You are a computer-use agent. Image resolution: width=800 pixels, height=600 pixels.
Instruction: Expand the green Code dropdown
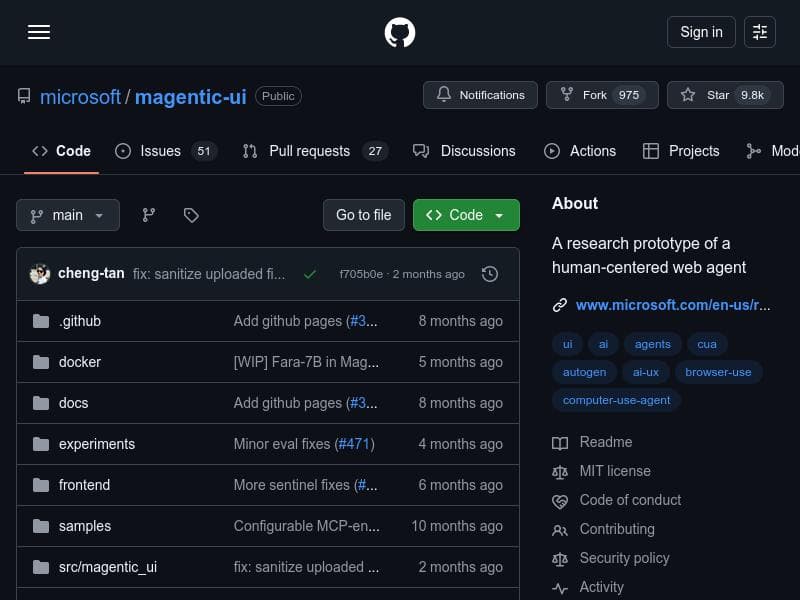pyautogui.click(x=466, y=215)
